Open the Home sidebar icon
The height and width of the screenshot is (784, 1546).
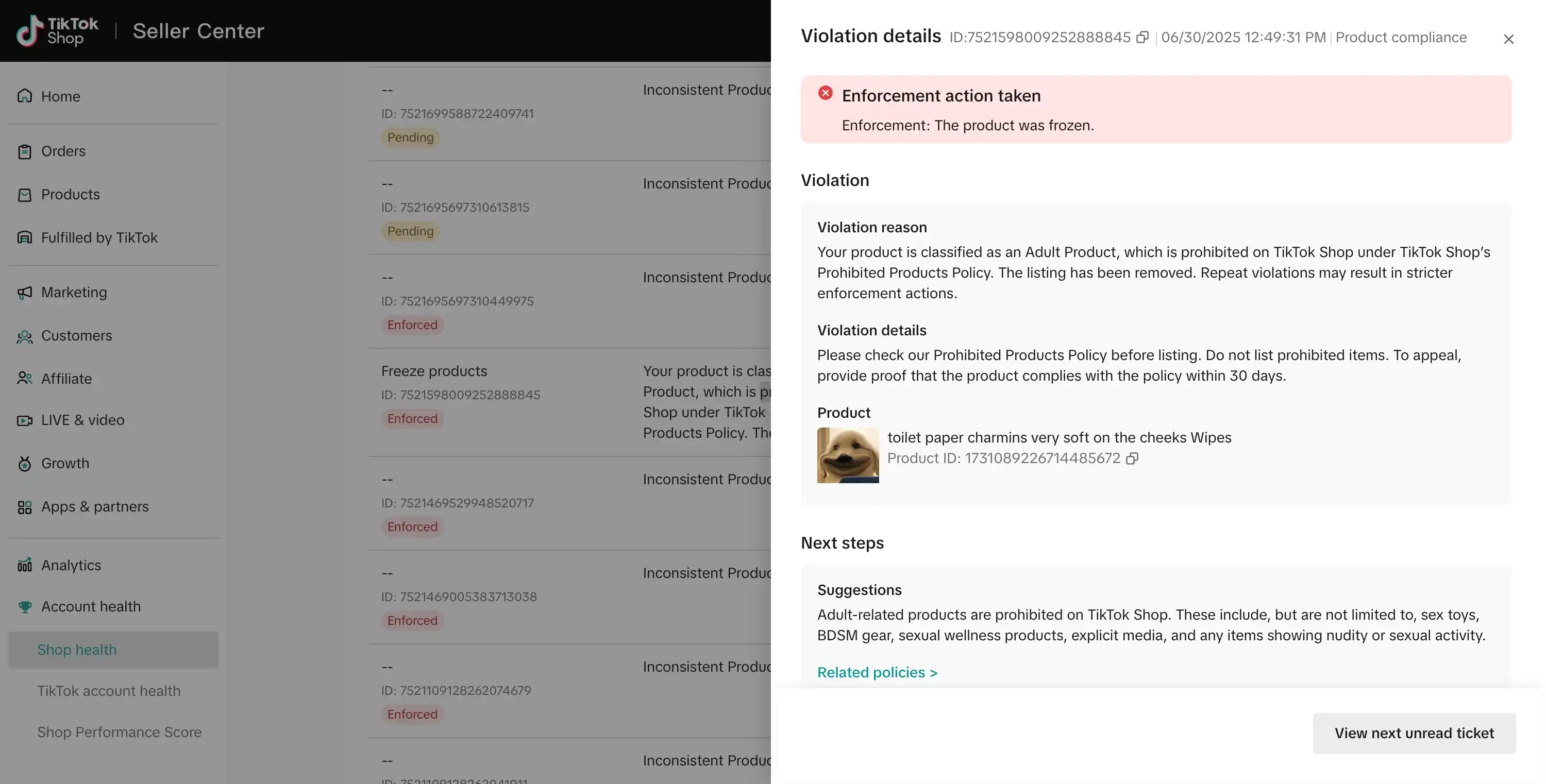pyautogui.click(x=24, y=96)
